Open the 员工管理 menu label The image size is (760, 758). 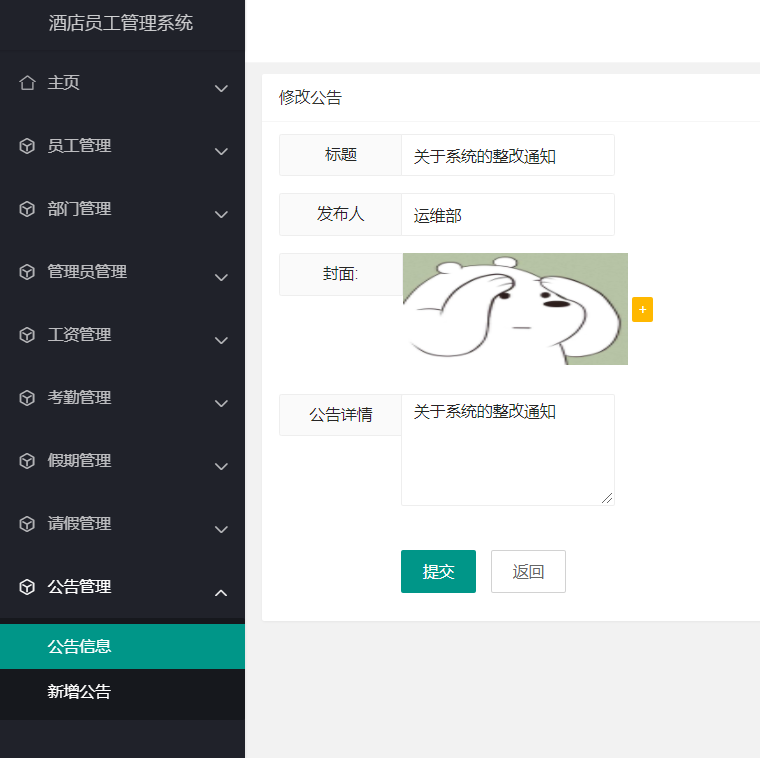(x=79, y=145)
